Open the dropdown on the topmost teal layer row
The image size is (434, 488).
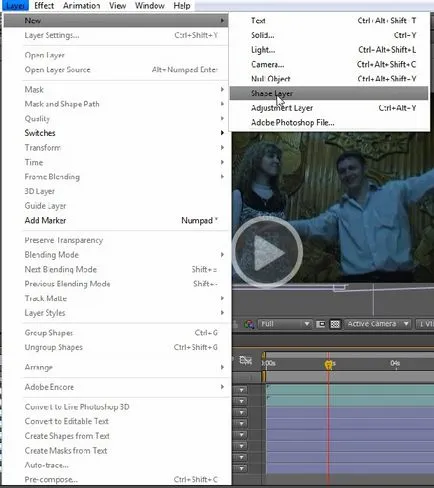(241, 390)
